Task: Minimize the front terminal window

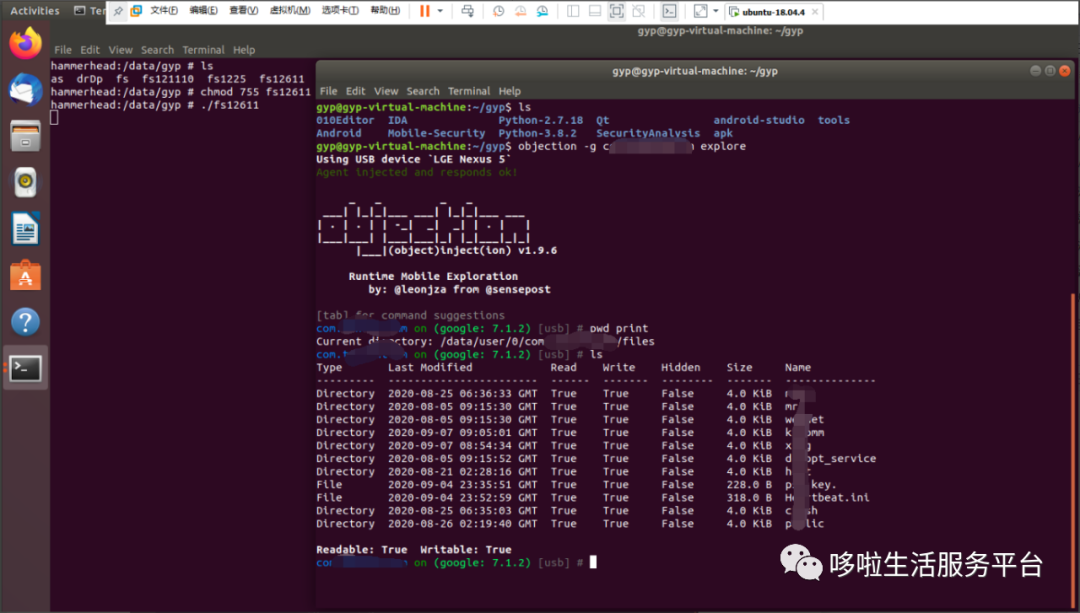Action: tap(1035, 71)
